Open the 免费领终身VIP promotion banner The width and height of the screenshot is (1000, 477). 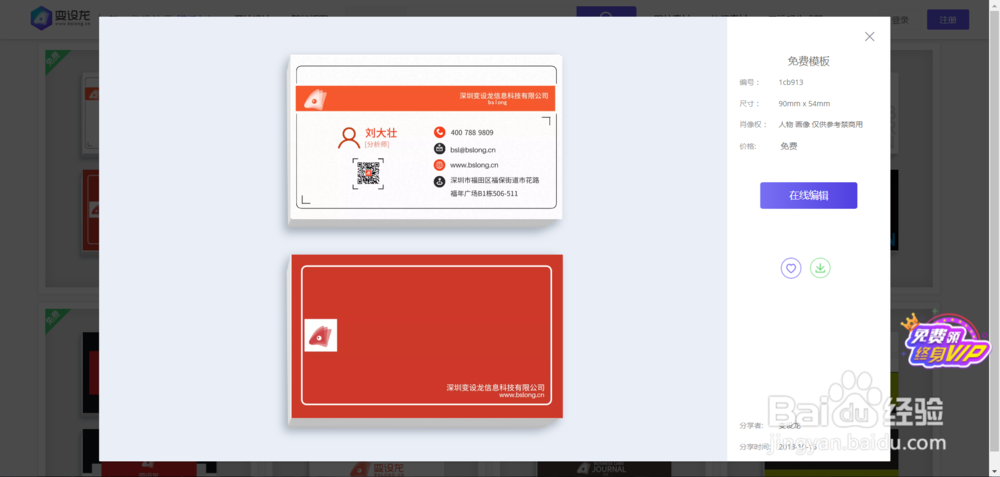pos(946,342)
